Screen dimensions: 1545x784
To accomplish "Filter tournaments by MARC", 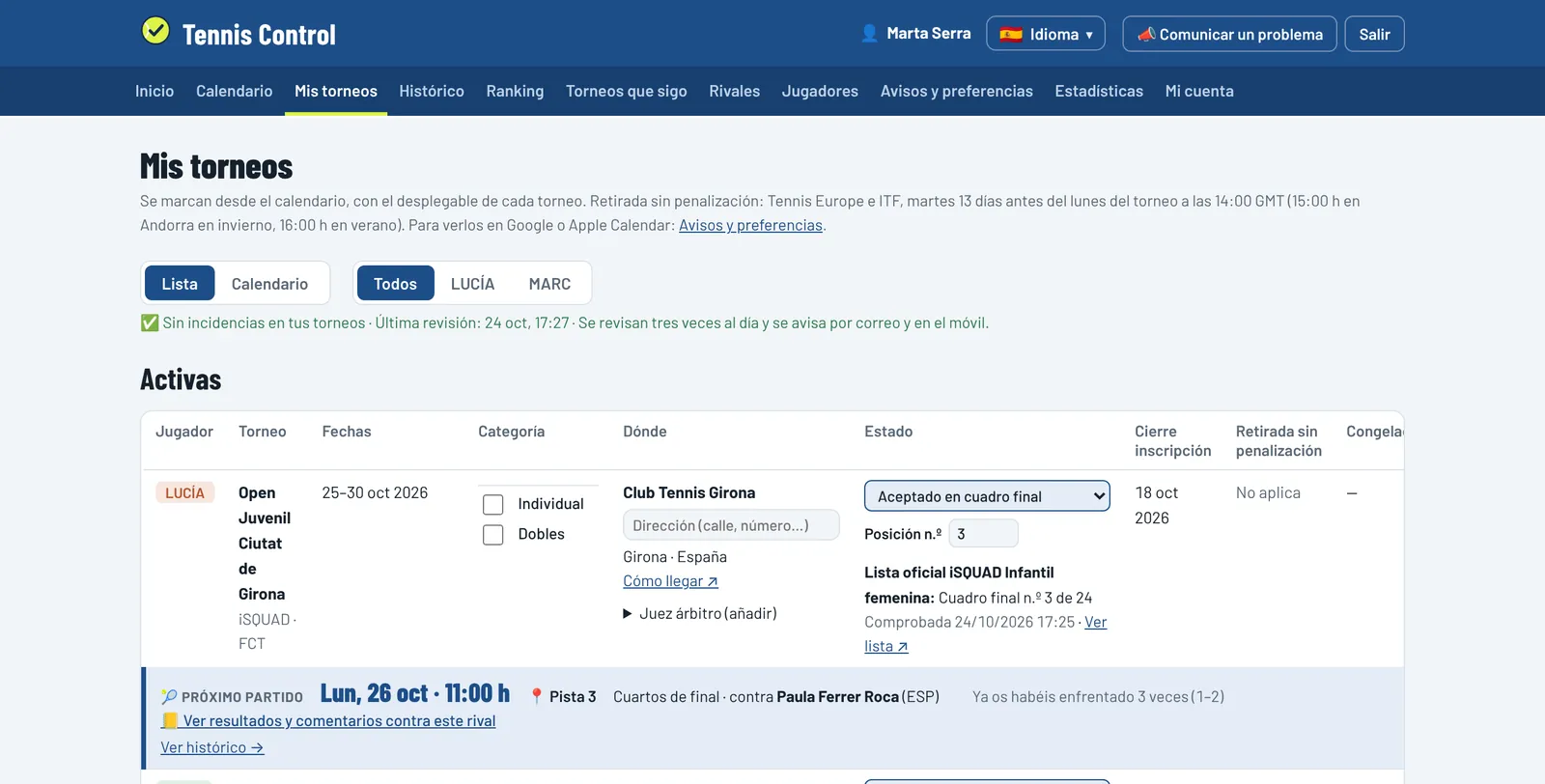I will point(549,284).
